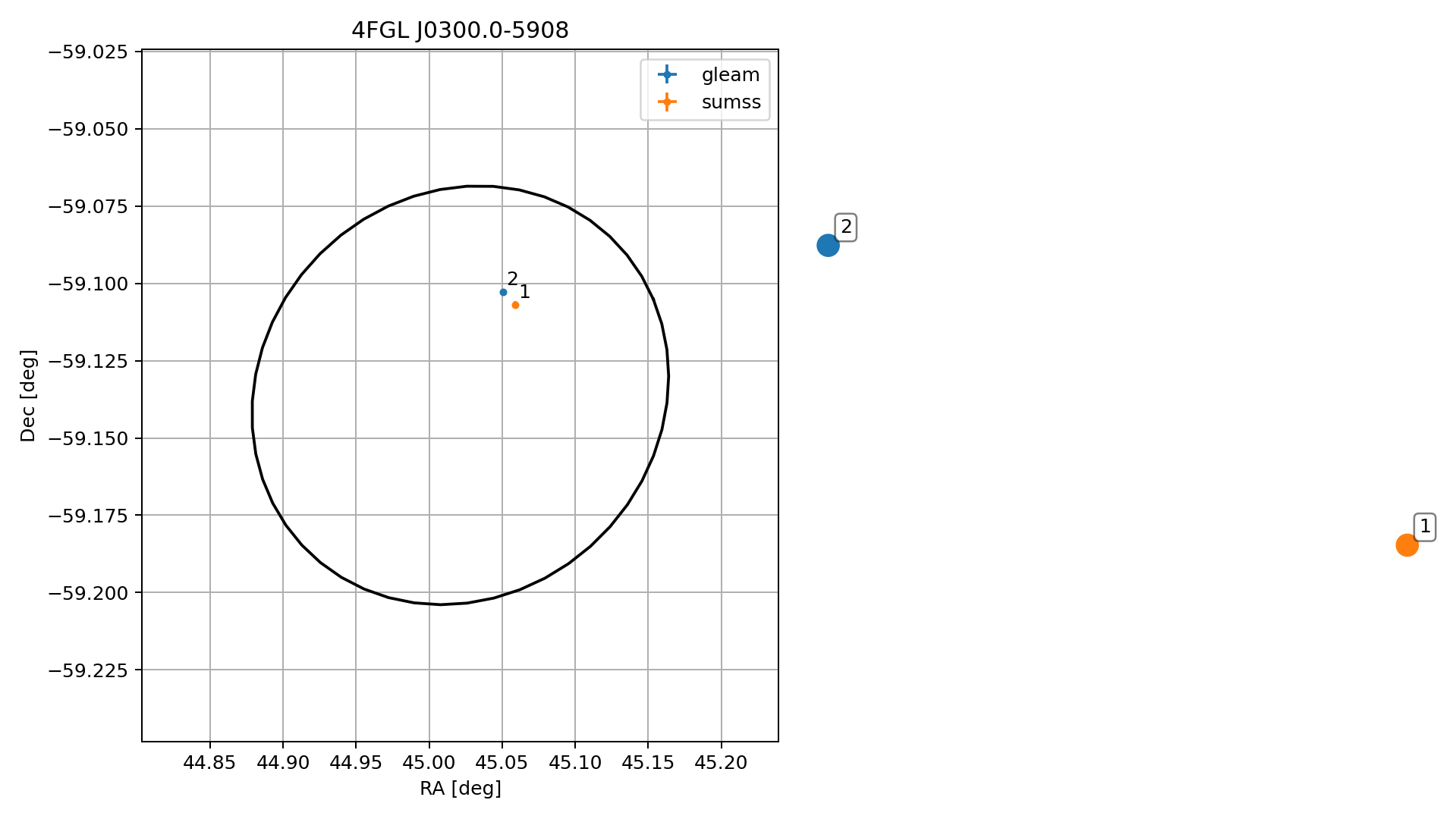Click the x-axis tick label 45.20
Viewport: 1456px width, 819px height.
click(721, 763)
